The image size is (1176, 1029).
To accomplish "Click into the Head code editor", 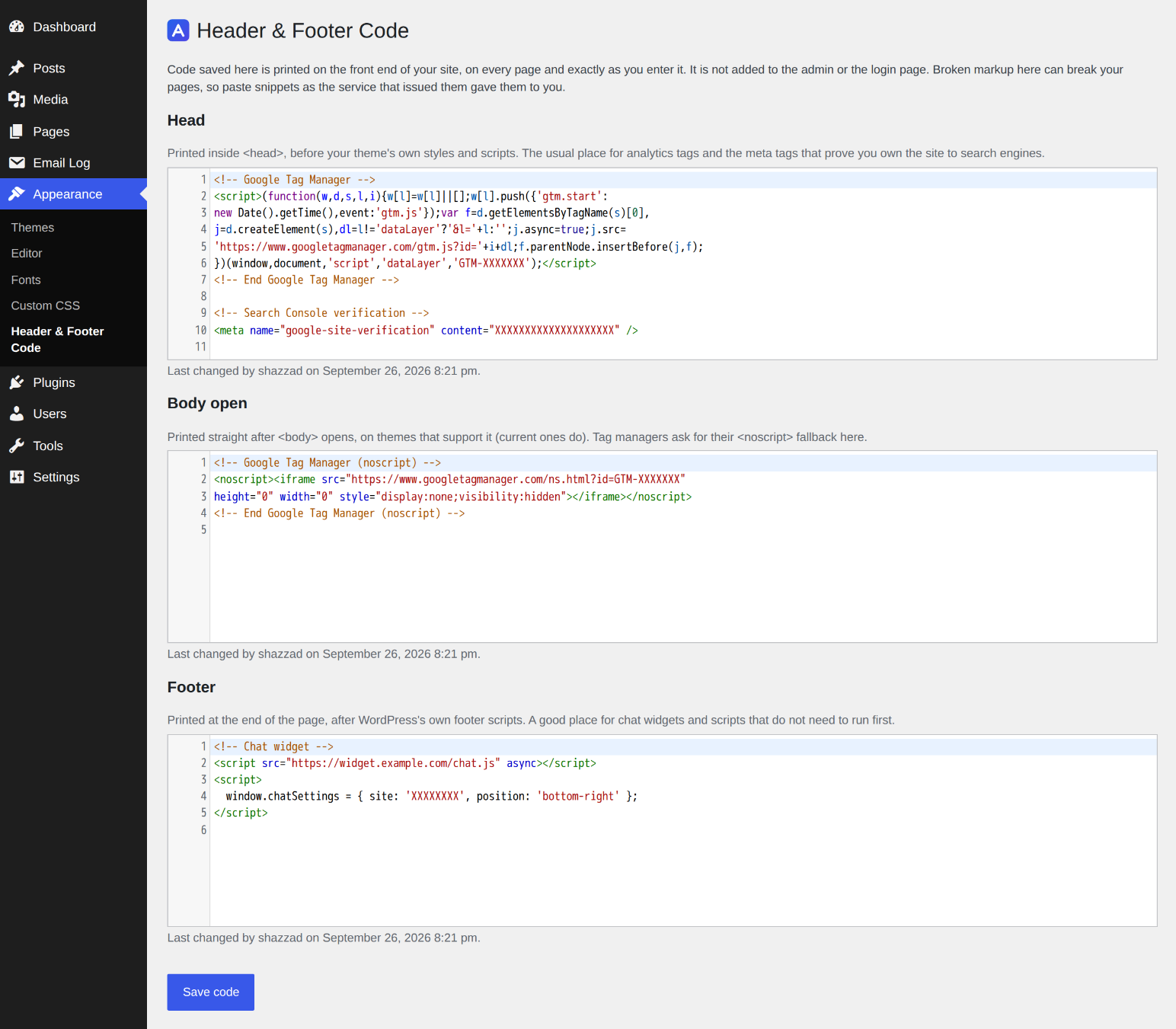I will click(x=662, y=264).
